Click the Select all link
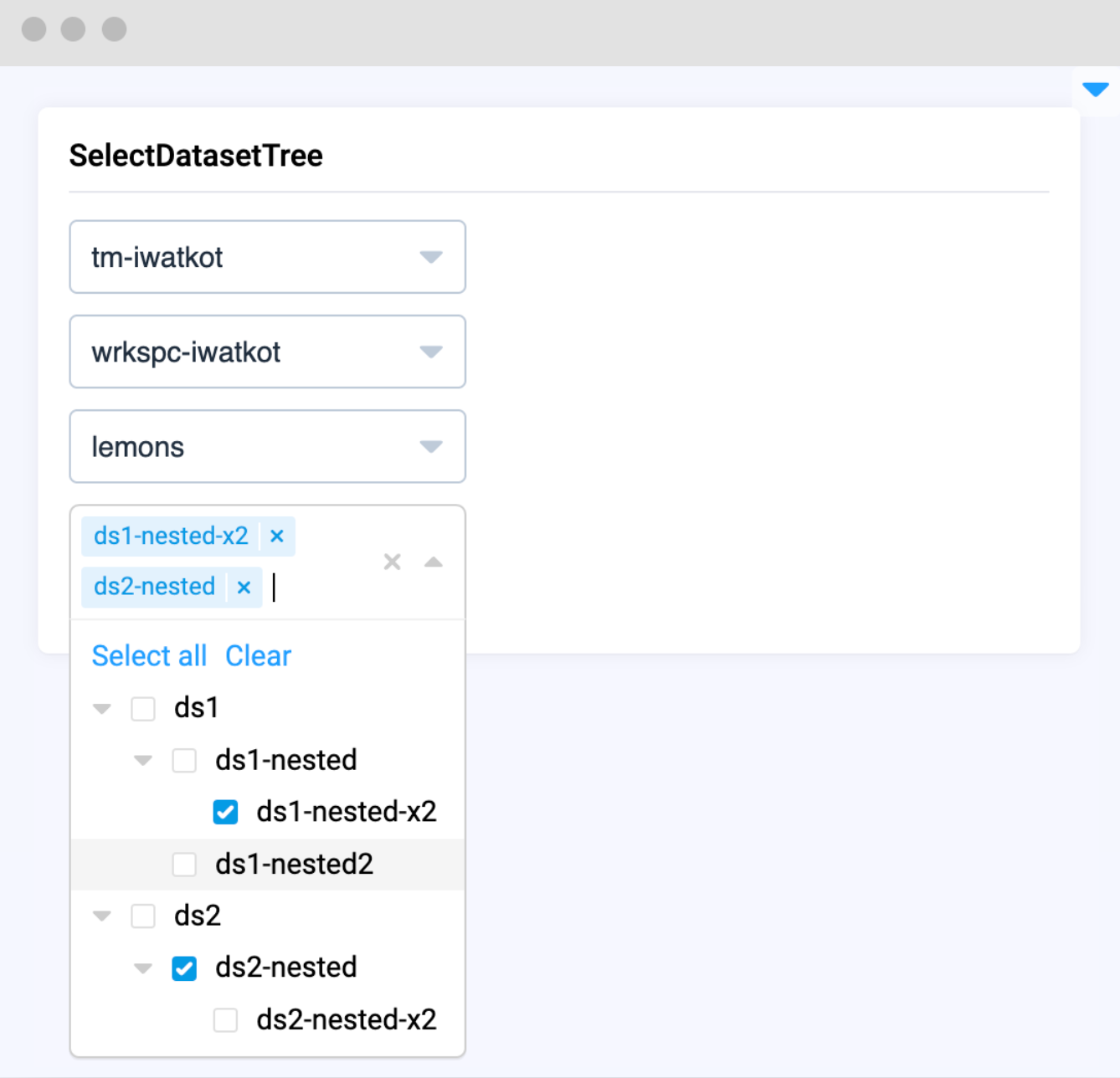The height and width of the screenshot is (1078, 1120). [149, 656]
